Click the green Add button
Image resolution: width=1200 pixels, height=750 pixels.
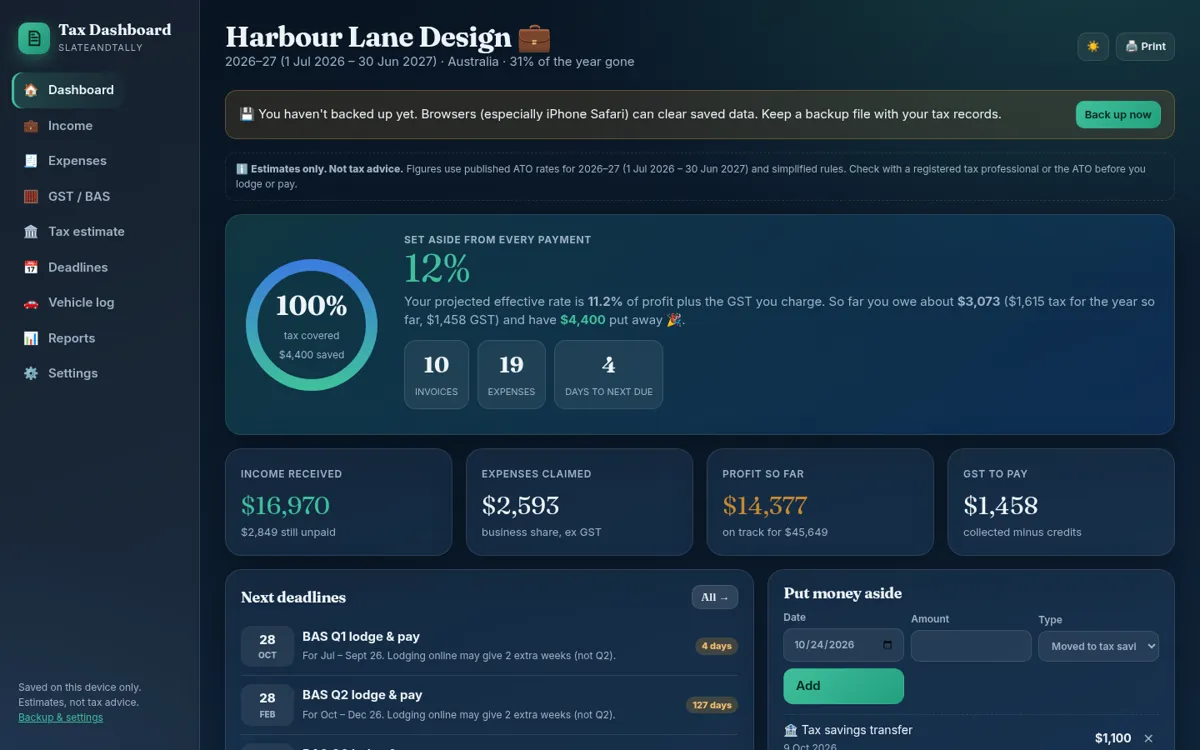point(843,686)
